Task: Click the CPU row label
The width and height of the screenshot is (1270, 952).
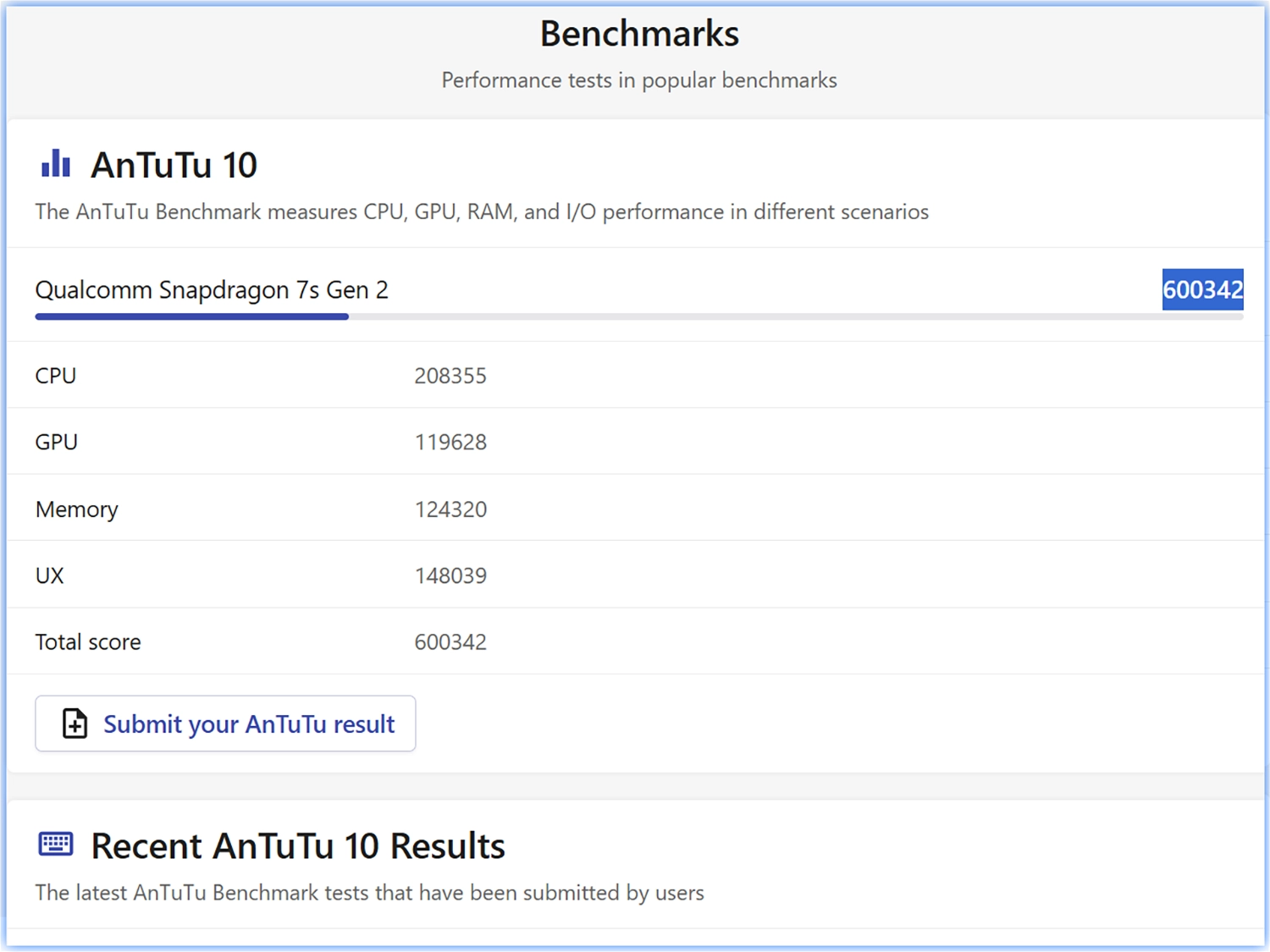Action: coord(56,376)
